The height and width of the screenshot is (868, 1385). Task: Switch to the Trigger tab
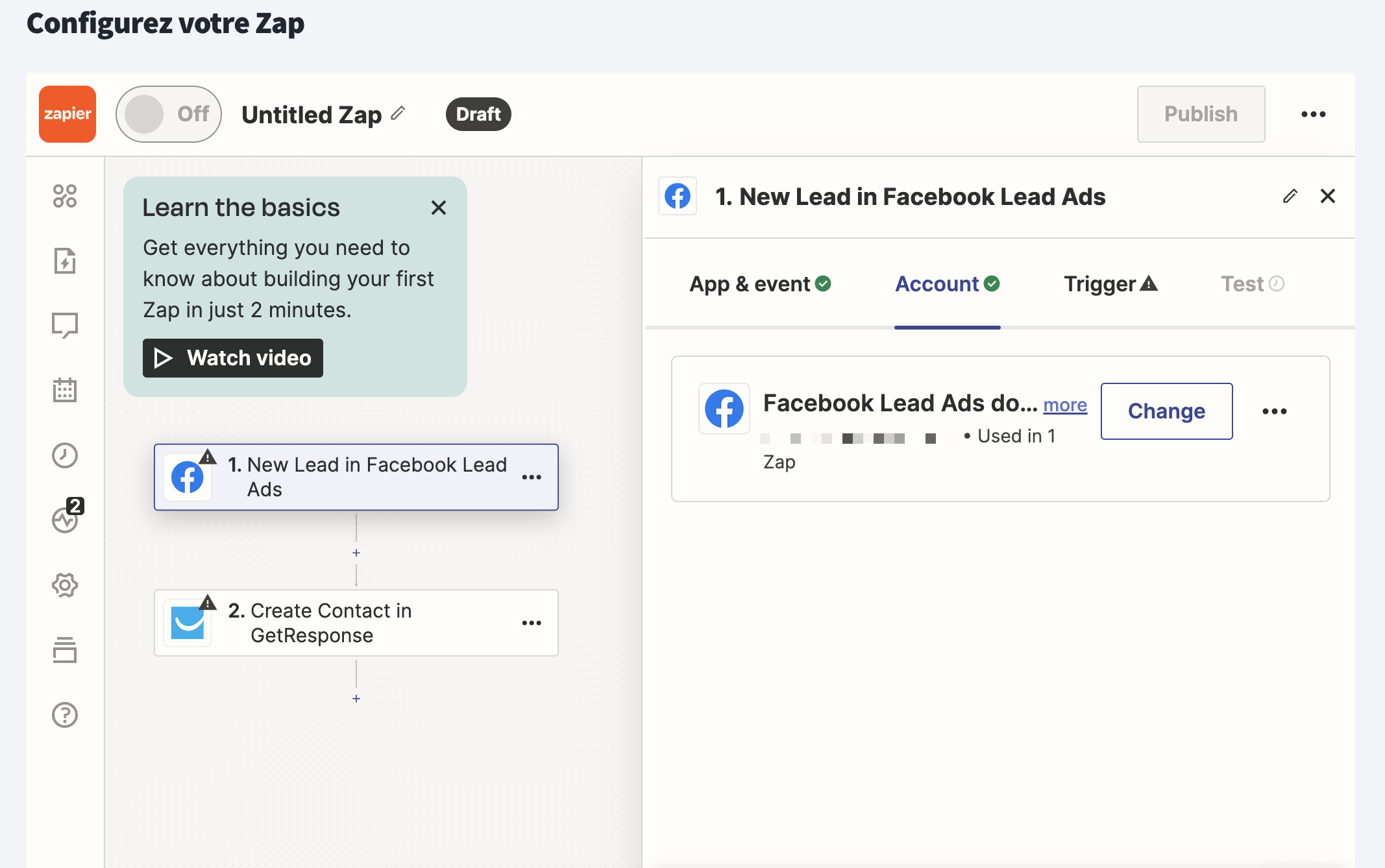[1111, 284]
